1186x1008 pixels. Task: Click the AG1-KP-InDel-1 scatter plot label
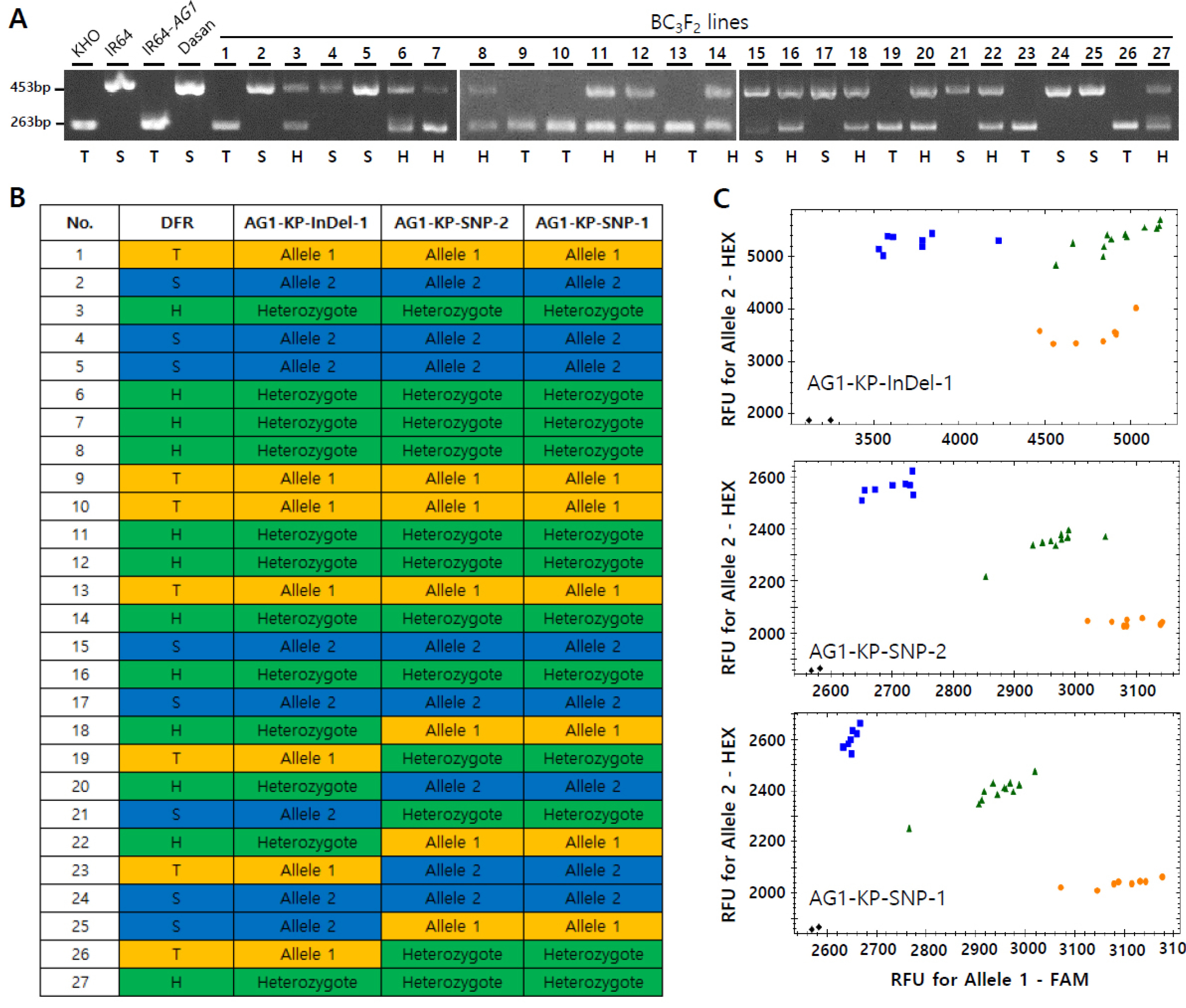pyautogui.click(x=880, y=383)
